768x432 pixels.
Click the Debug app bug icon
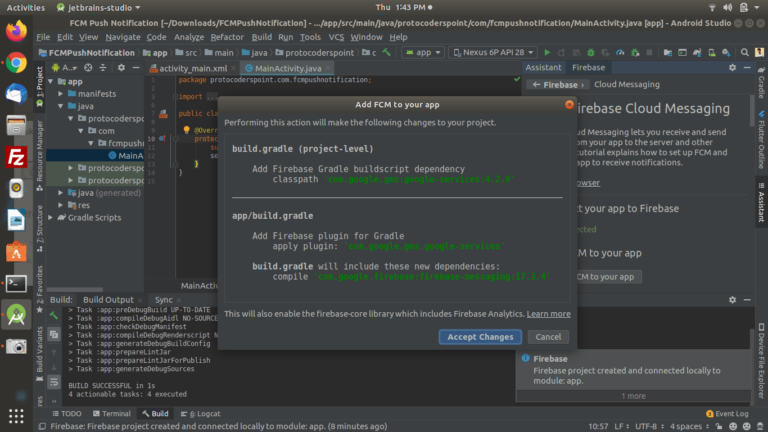591,52
